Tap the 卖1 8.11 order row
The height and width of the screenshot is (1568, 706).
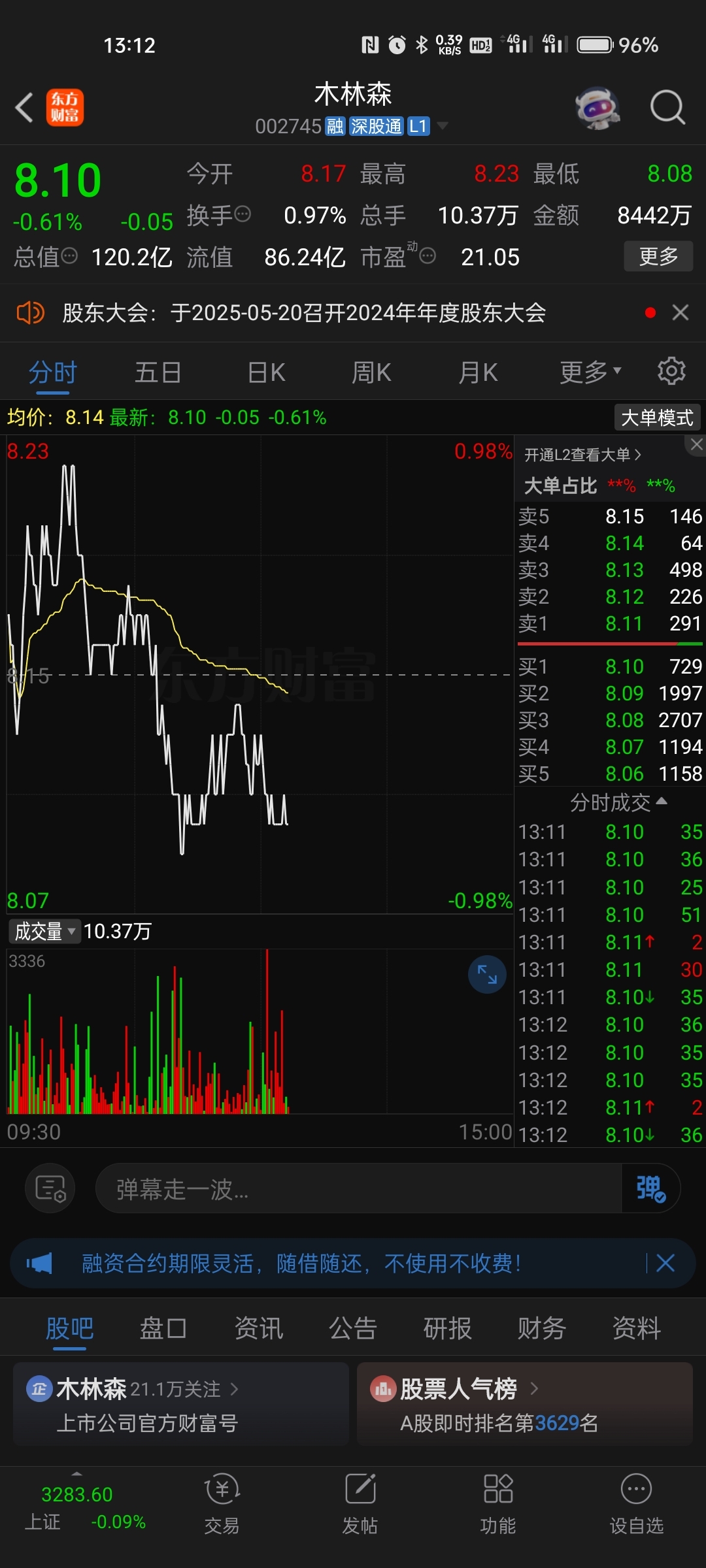610,623
